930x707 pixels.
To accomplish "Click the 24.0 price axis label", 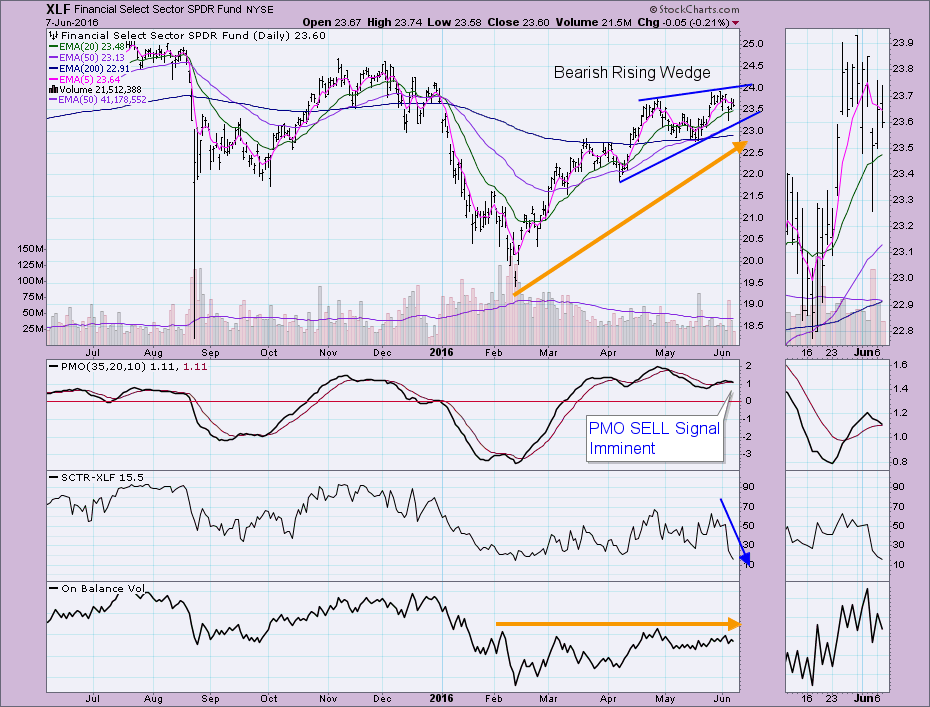I will (x=753, y=87).
